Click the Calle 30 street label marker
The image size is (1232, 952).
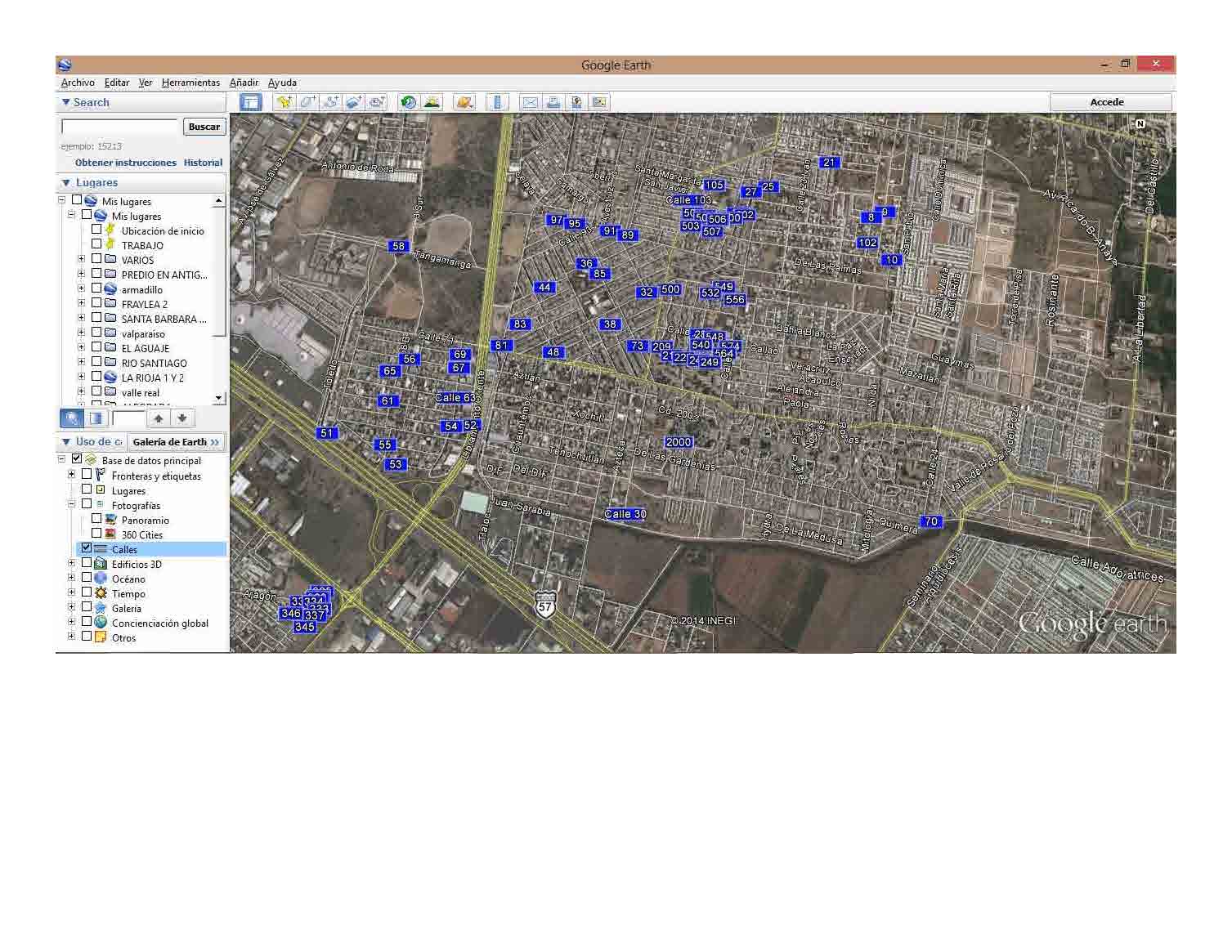(x=625, y=514)
